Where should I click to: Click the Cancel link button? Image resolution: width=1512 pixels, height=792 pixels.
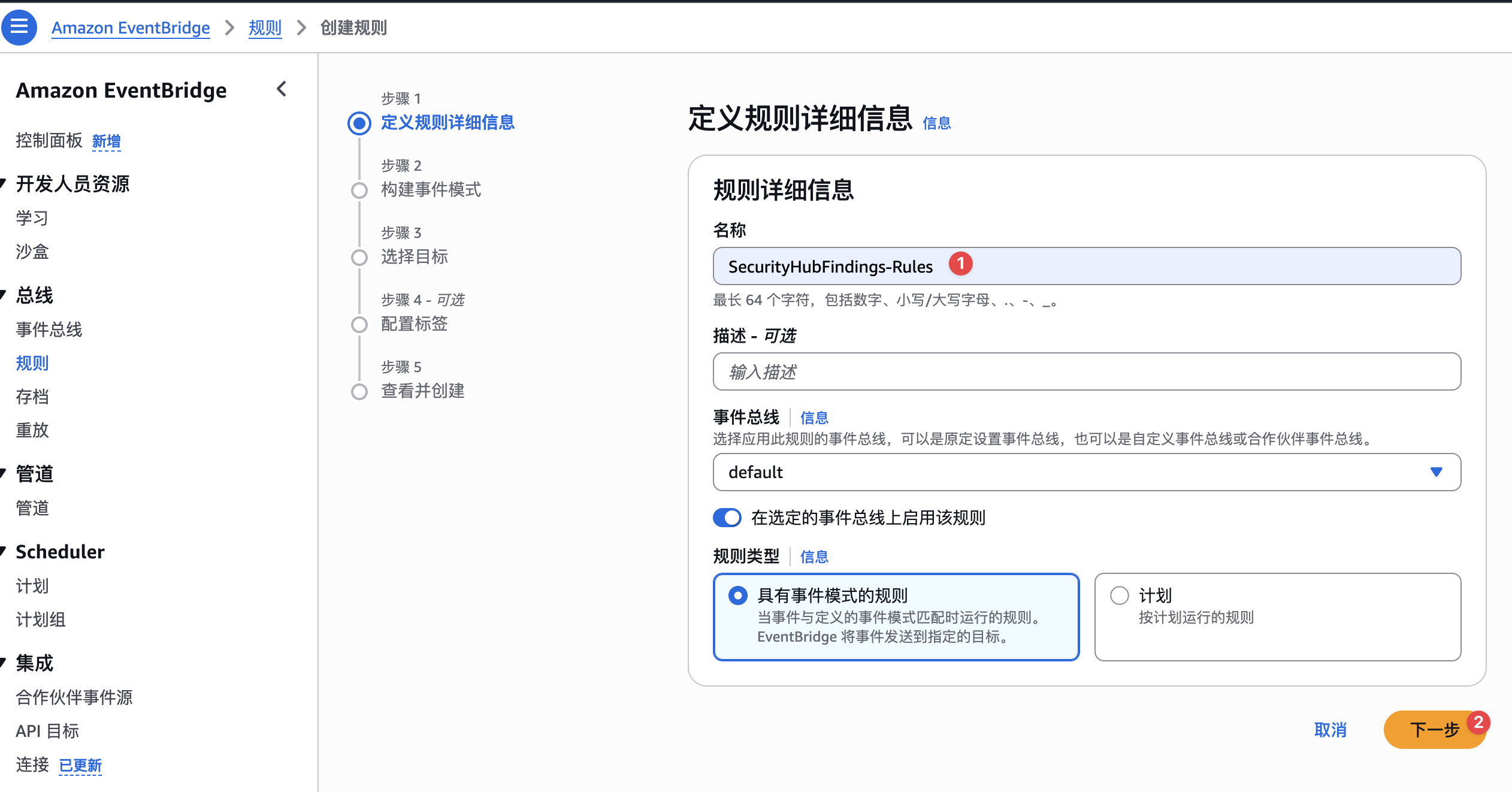(x=1330, y=730)
